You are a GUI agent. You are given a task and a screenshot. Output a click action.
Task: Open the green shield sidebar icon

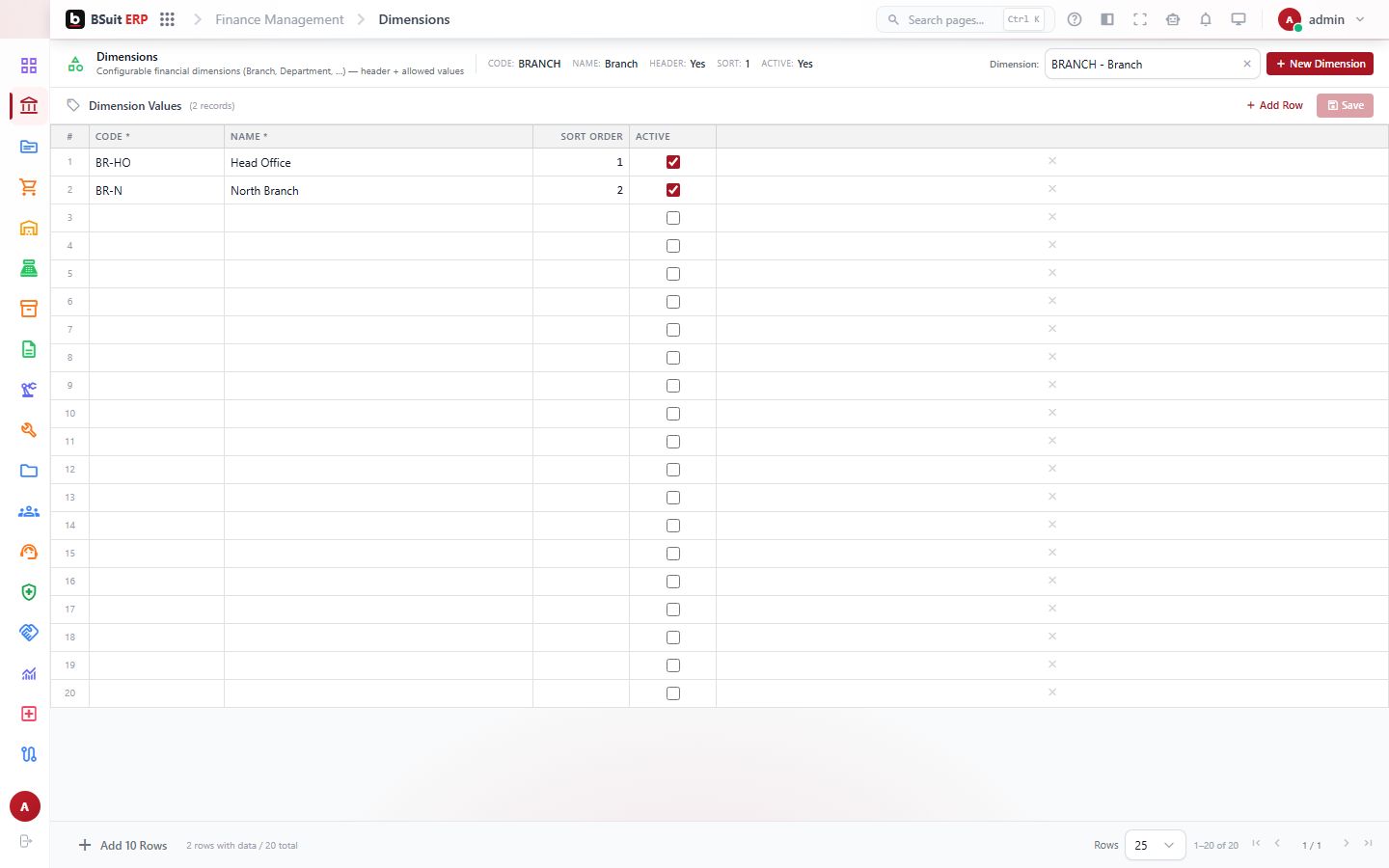click(29, 592)
